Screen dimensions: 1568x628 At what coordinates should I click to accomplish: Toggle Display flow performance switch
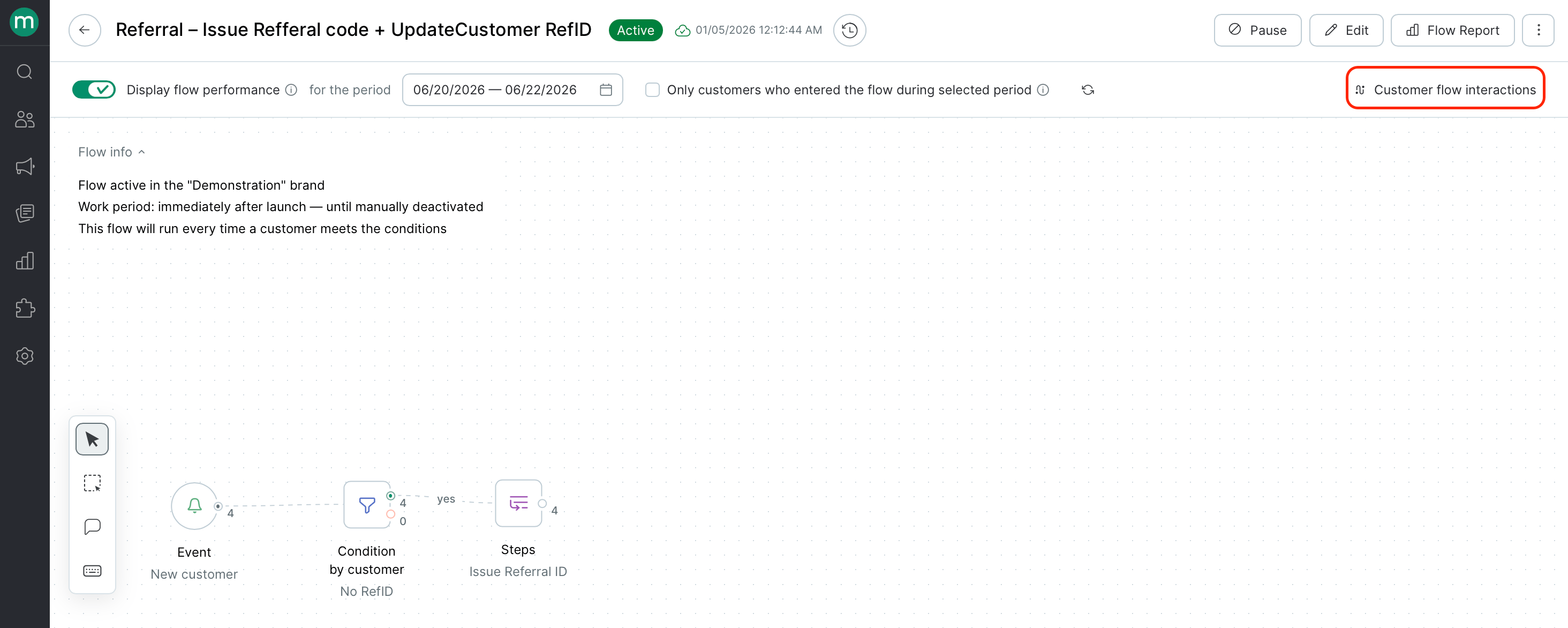pos(94,89)
